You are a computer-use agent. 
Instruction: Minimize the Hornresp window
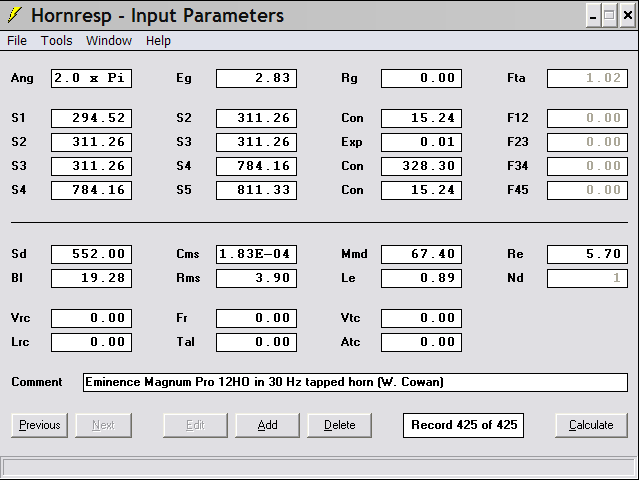point(593,16)
